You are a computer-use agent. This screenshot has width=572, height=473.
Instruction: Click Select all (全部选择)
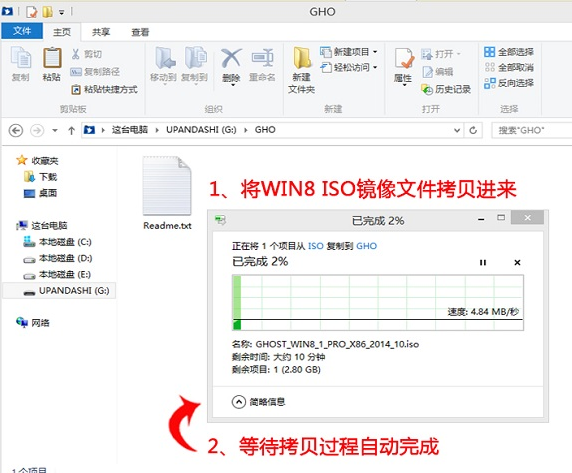click(x=509, y=52)
